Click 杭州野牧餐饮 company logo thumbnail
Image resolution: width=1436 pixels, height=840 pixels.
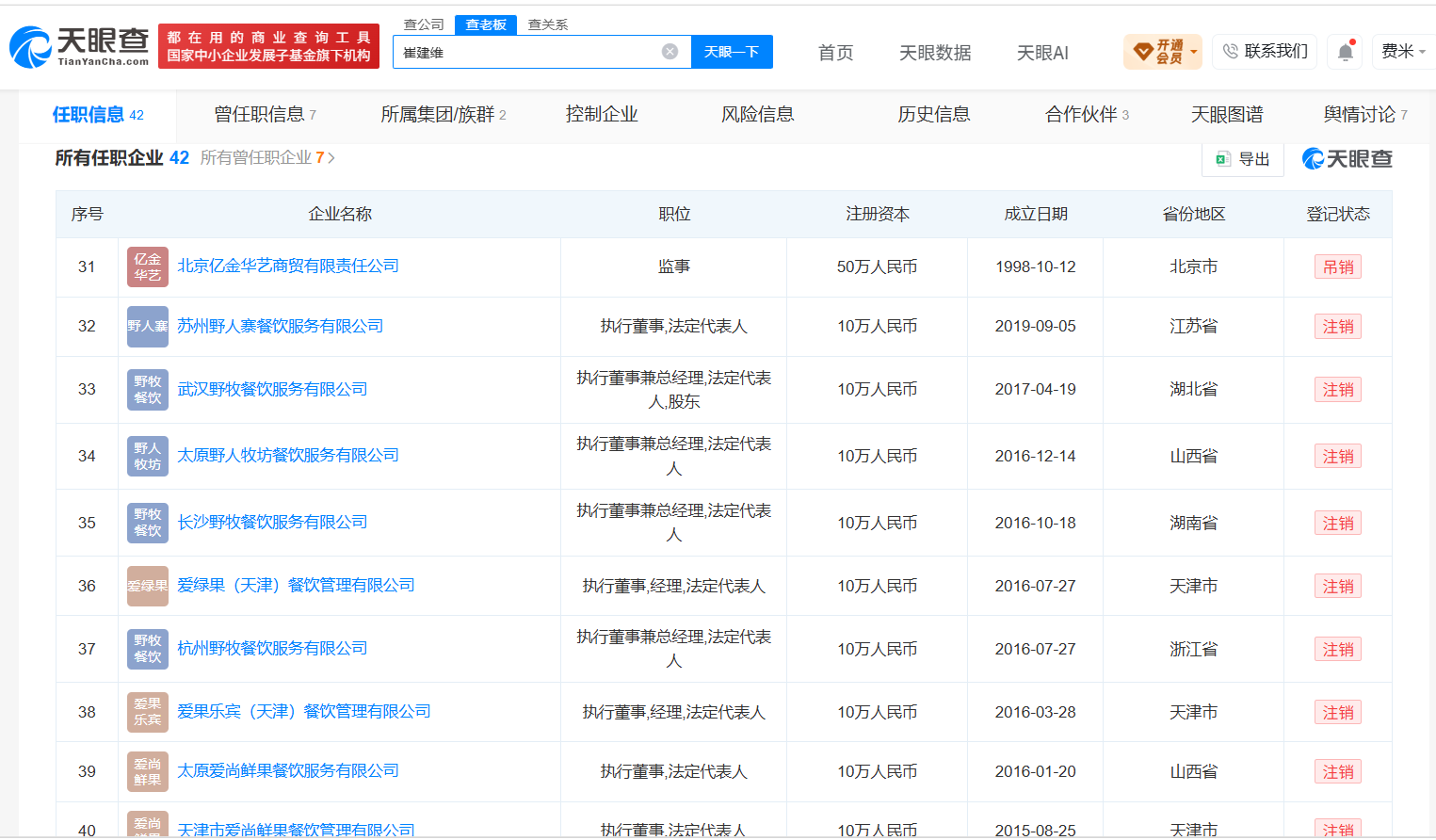click(x=148, y=649)
